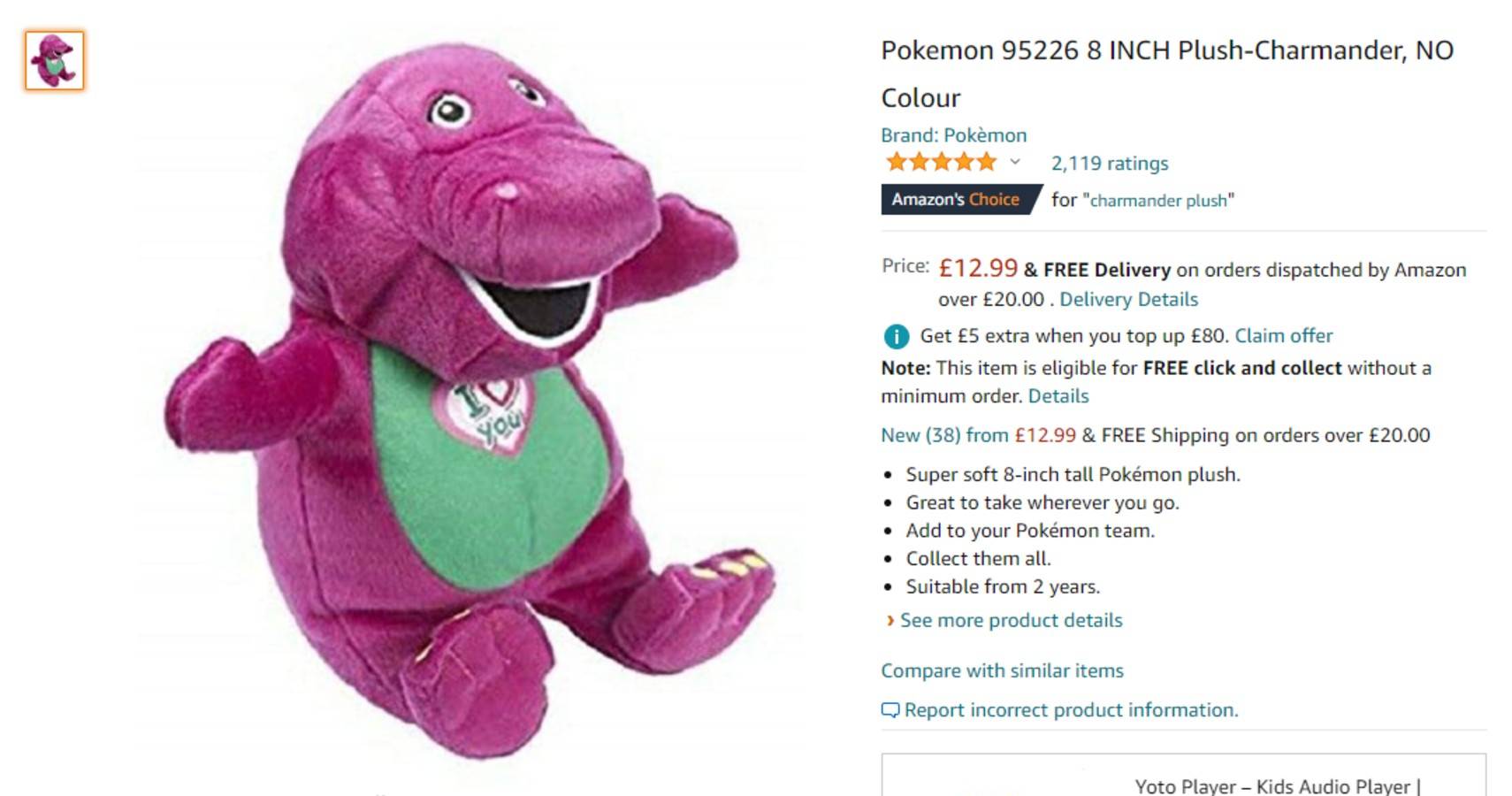
Task: Click the speech bubble icon next to Report
Action: [889, 709]
